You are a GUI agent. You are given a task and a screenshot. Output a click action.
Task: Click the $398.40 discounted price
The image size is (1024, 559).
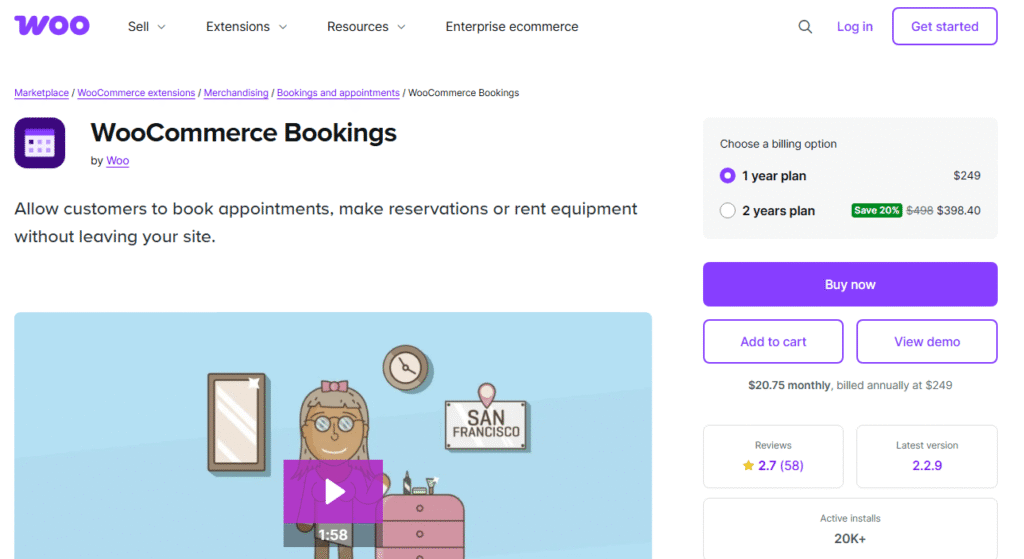(x=959, y=210)
